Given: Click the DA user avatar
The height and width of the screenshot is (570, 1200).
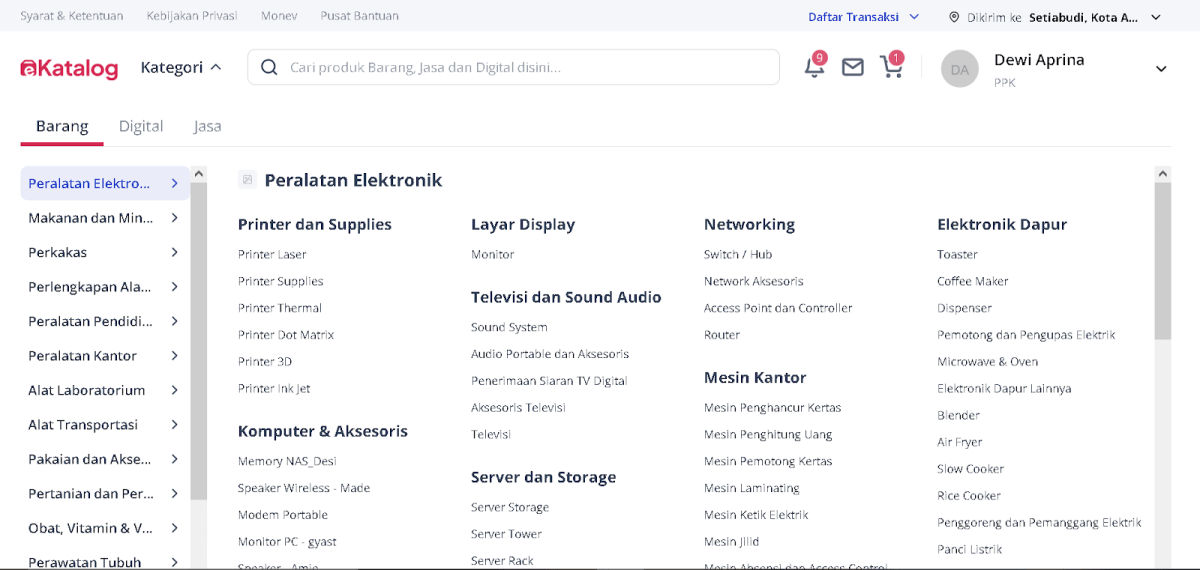Looking at the screenshot, I should [x=959, y=69].
